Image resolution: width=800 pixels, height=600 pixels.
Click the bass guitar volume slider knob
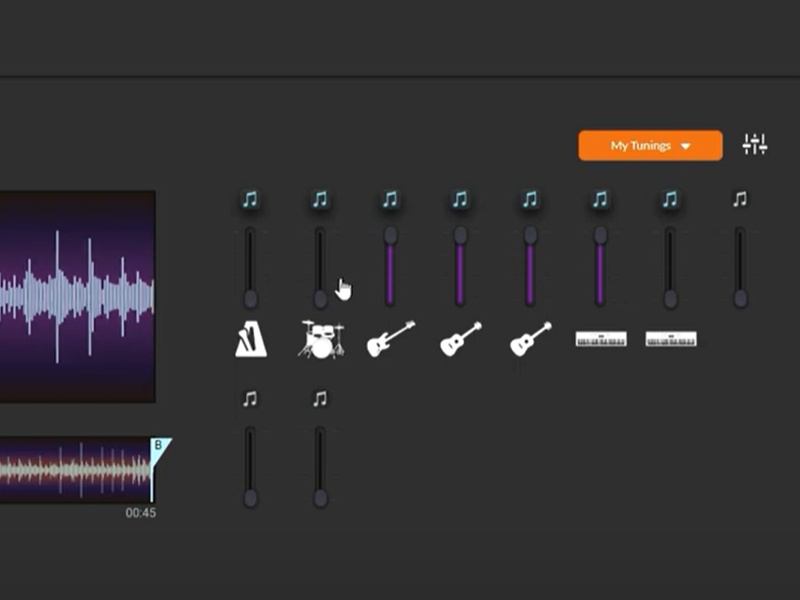pyautogui.click(x=390, y=235)
